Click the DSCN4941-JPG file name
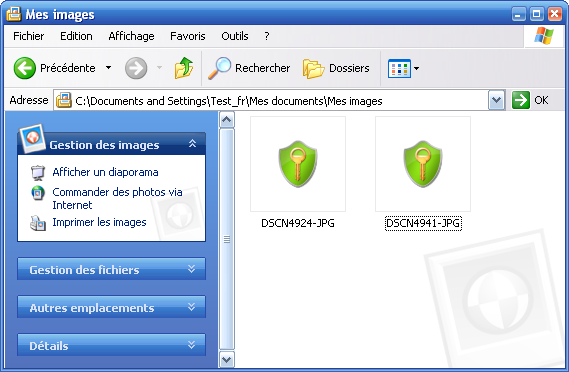The height and width of the screenshot is (372, 569). pos(423,223)
